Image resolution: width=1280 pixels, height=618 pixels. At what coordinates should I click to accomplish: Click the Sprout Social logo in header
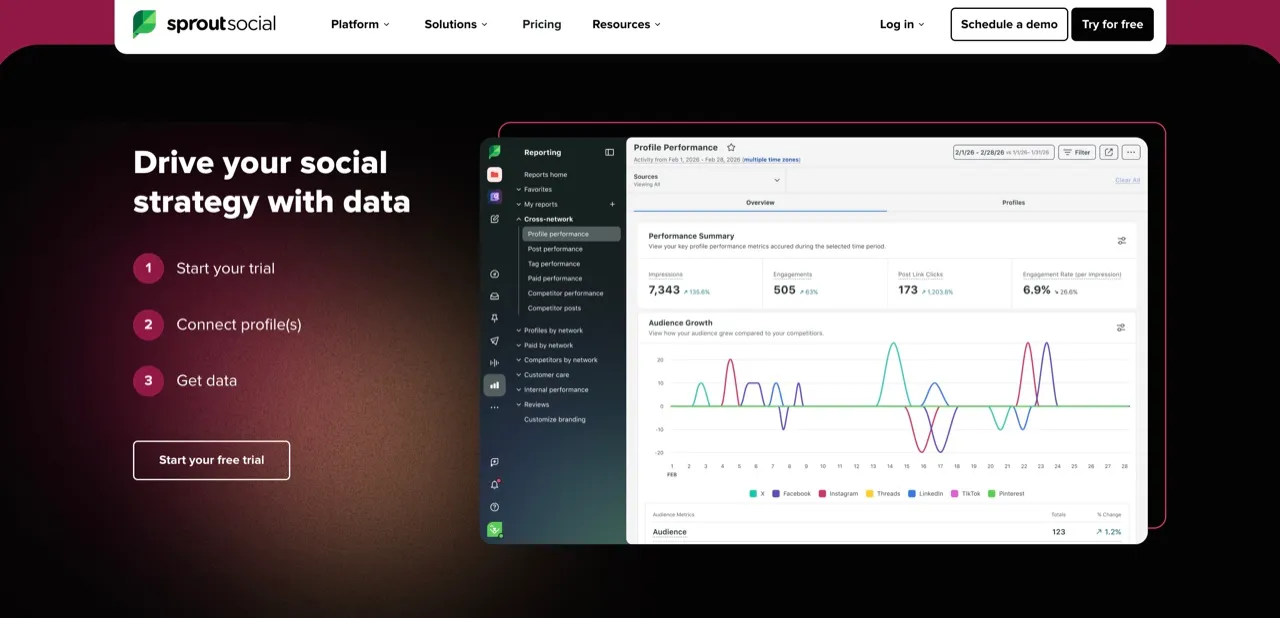204,24
